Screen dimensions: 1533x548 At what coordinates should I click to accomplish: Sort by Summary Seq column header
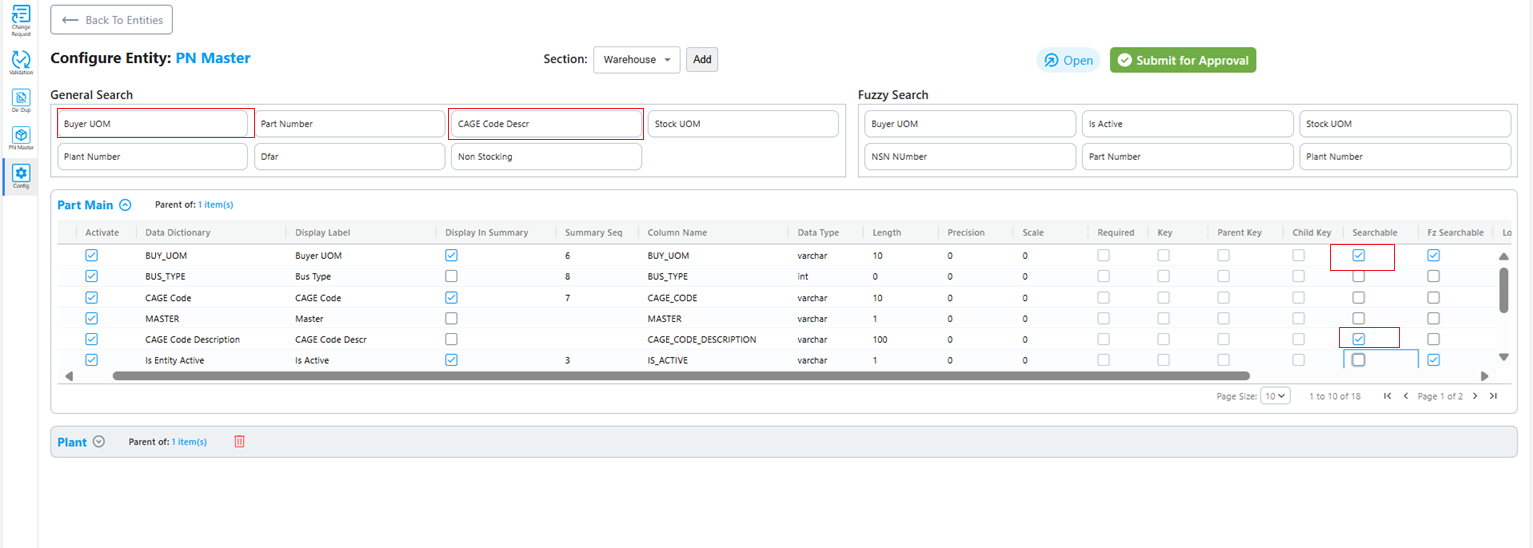pyautogui.click(x=593, y=233)
